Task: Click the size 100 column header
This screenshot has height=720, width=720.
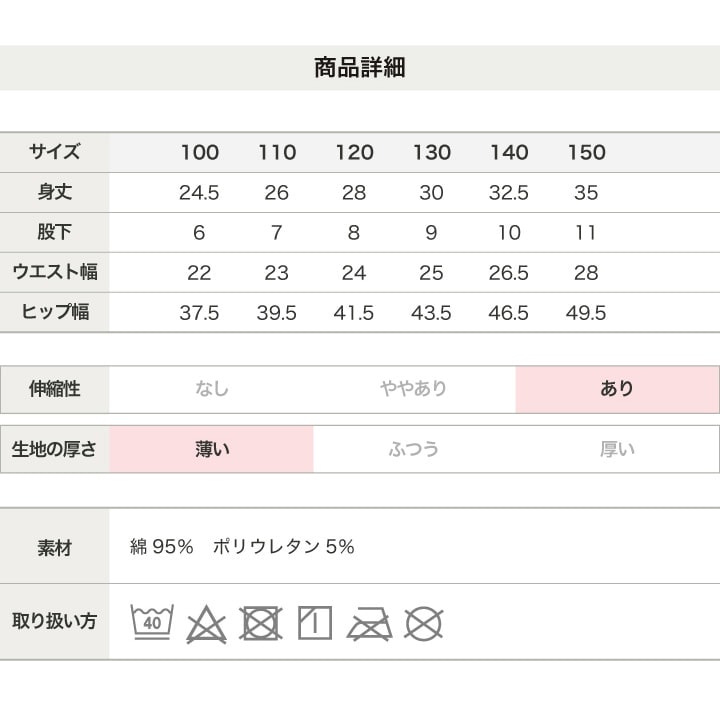Action: 200,152
